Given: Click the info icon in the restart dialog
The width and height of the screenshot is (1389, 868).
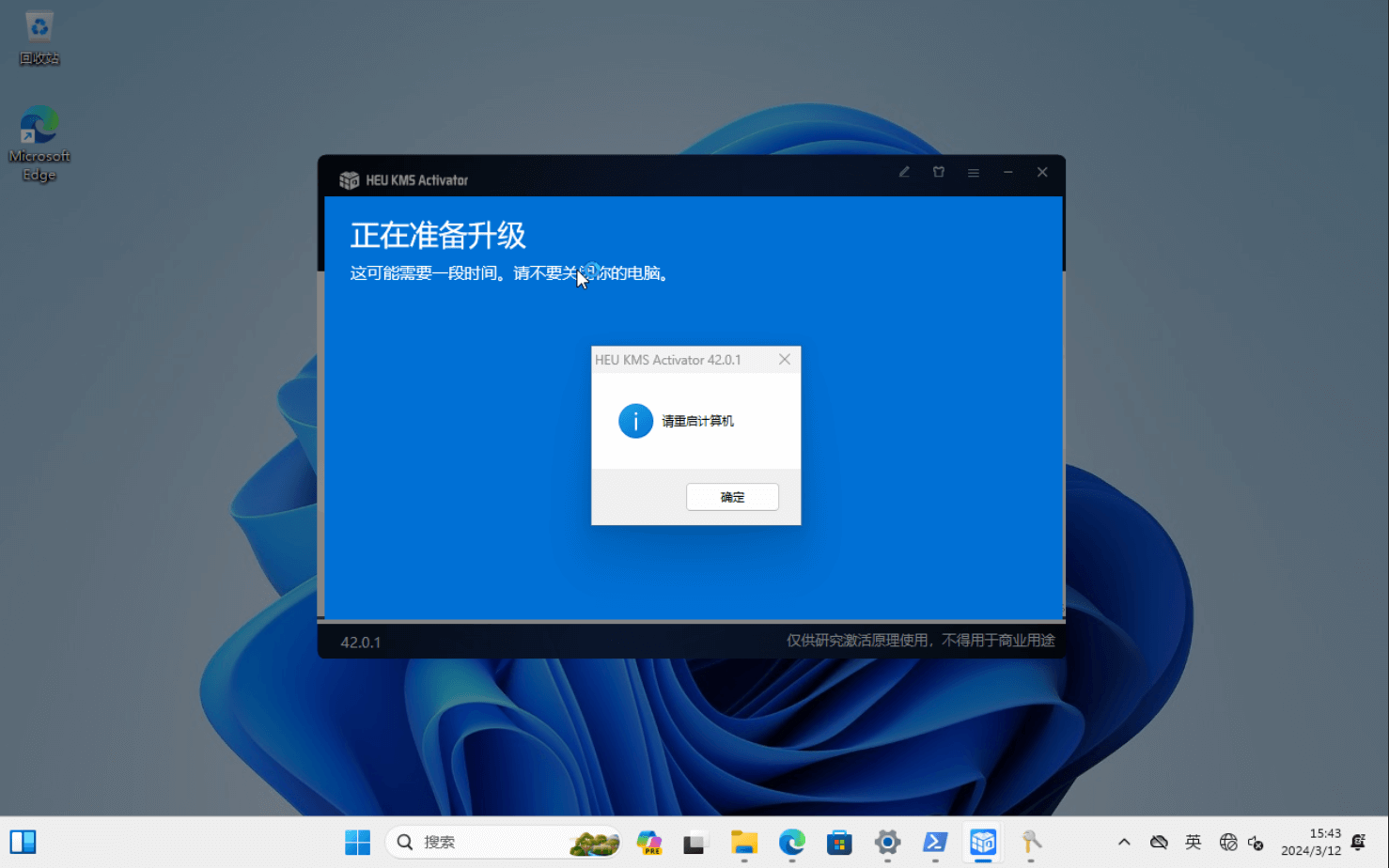Looking at the screenshot, I should [x=635, y=421].
